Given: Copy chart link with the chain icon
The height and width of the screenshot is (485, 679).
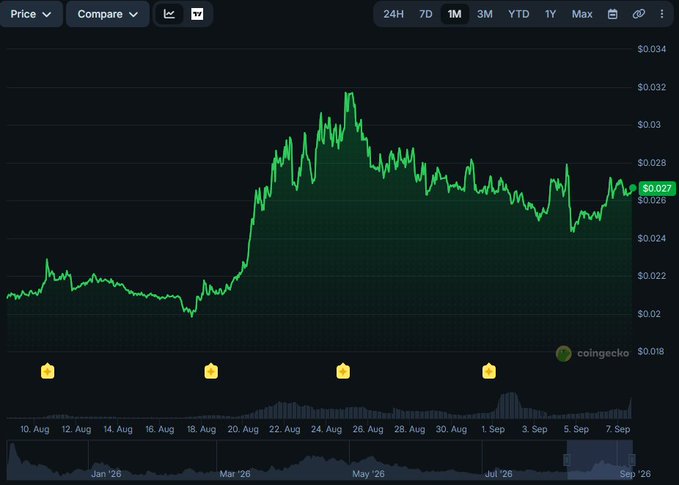Looking at the screenshot, I should (638, 14).
